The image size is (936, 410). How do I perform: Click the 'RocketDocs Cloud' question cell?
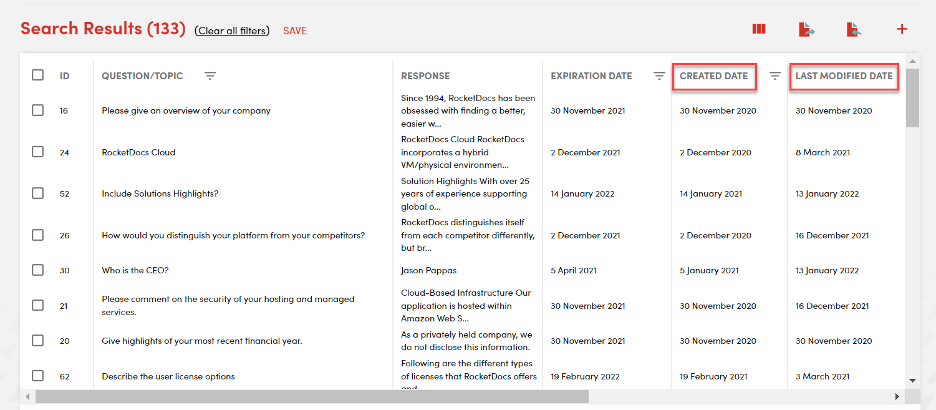pyautogui.click(x=138, y=152)
